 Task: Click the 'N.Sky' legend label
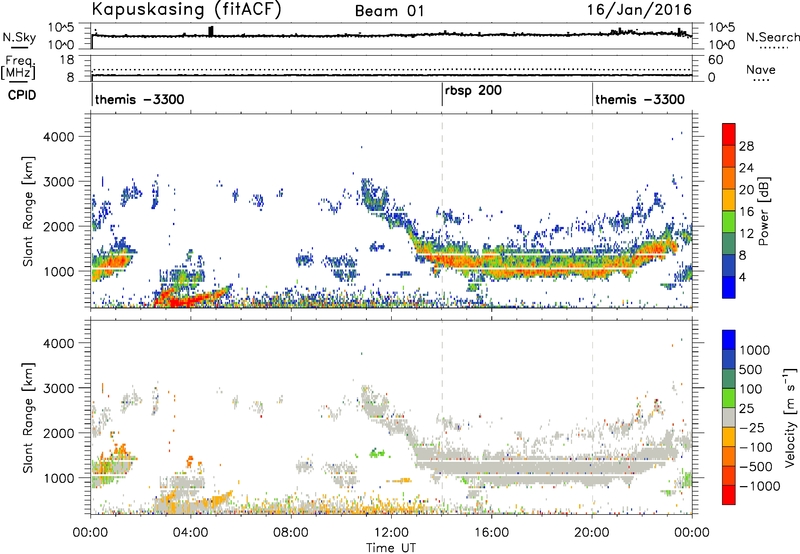coord(19,37)
